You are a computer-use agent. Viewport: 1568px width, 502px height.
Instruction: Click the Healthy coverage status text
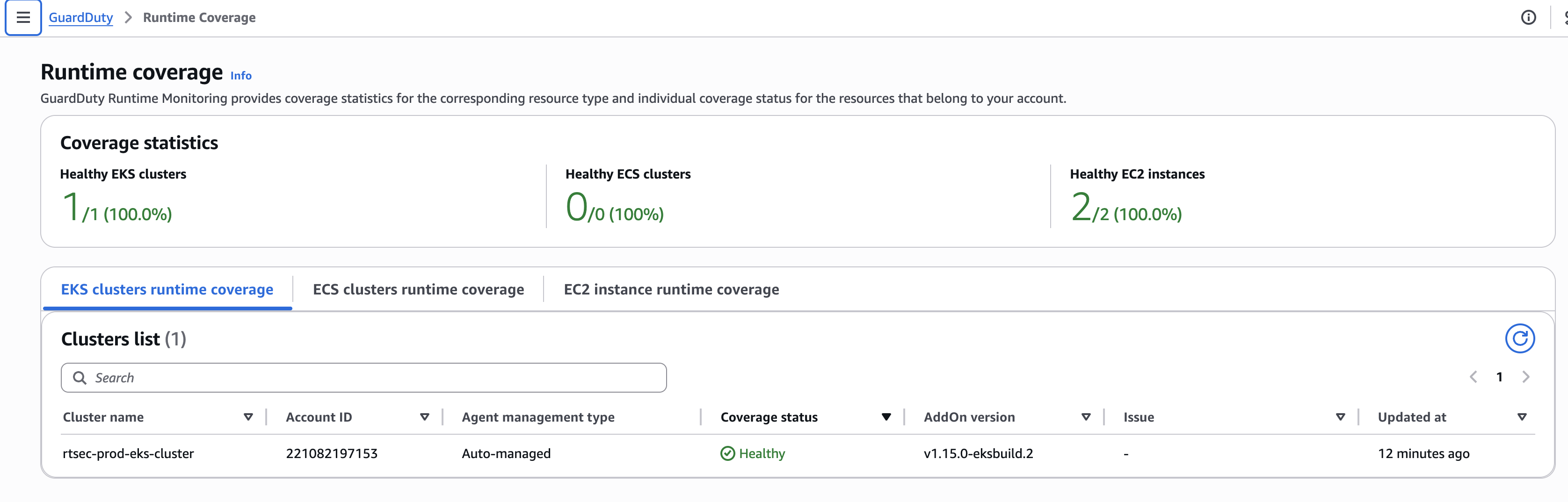(762, 454)
